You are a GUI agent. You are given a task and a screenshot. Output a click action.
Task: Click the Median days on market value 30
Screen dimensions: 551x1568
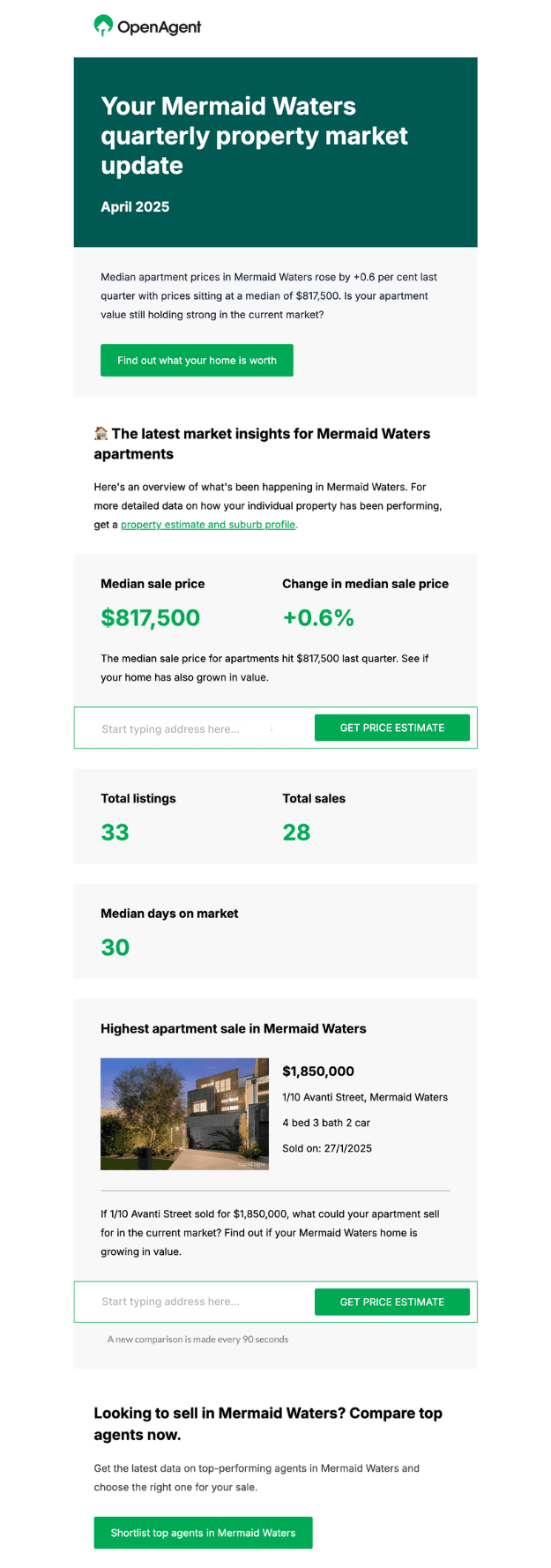point(115,947)
